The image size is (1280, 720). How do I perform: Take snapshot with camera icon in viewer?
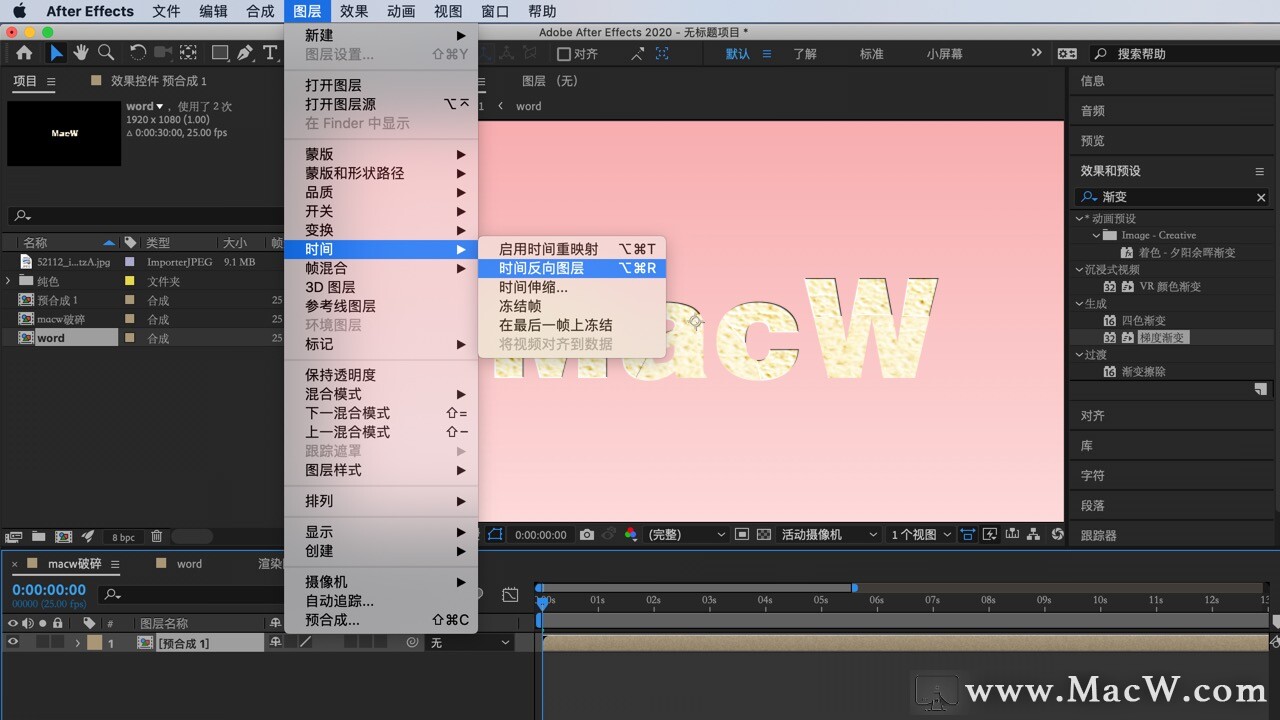click(587, 535)
